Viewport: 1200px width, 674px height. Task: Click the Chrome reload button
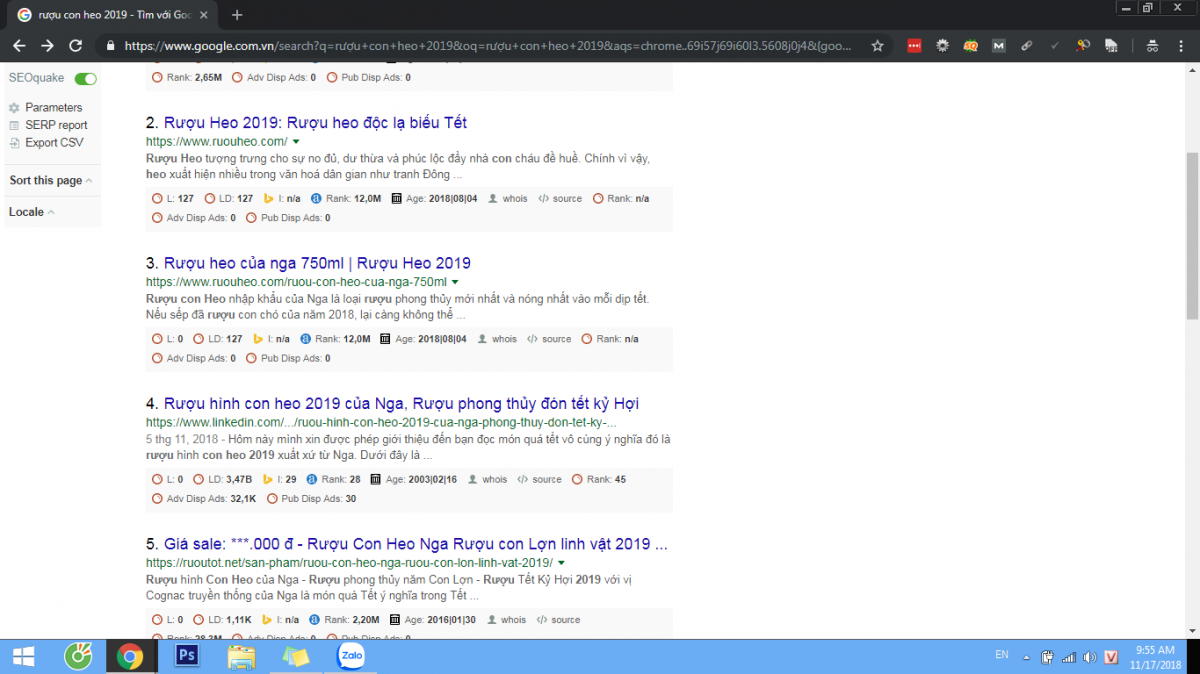click(x=75, y=45)
